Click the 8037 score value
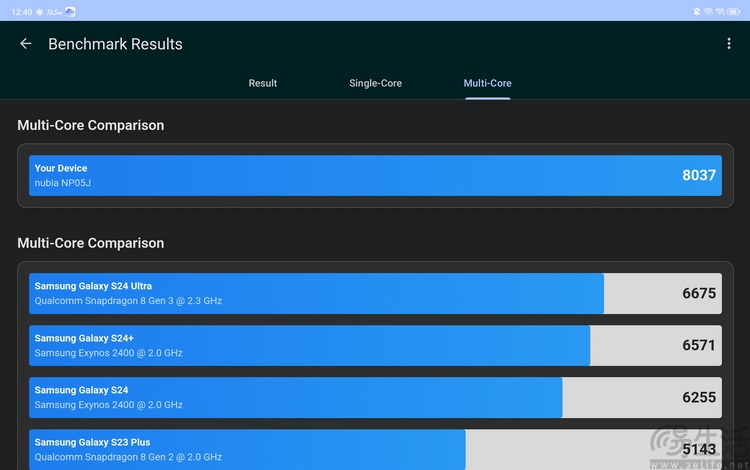The height and width of the screenshot is (470, 750). [x=699, y=175]
